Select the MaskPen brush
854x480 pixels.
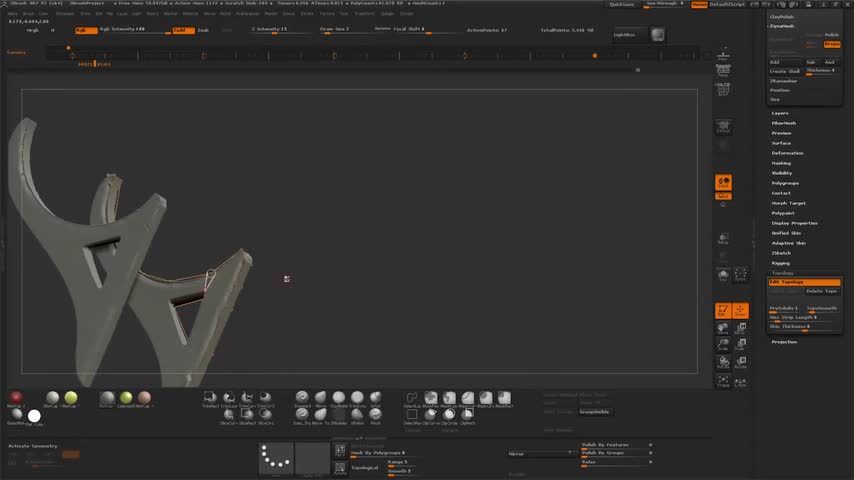(x=430, y=398)
